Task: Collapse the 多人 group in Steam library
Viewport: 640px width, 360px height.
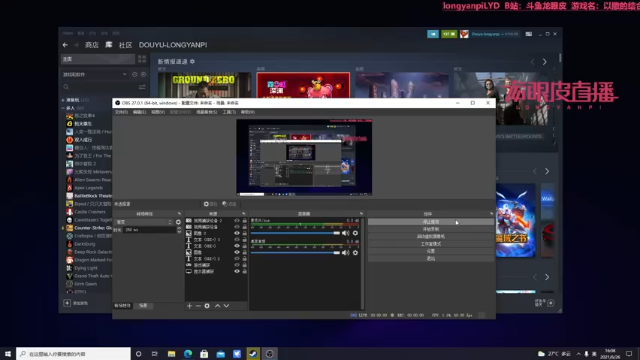Action: (63, 108)
